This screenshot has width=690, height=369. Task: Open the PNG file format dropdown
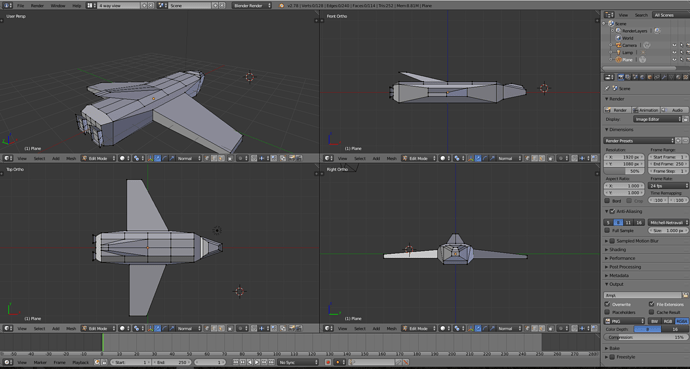[x=624, y=322]
